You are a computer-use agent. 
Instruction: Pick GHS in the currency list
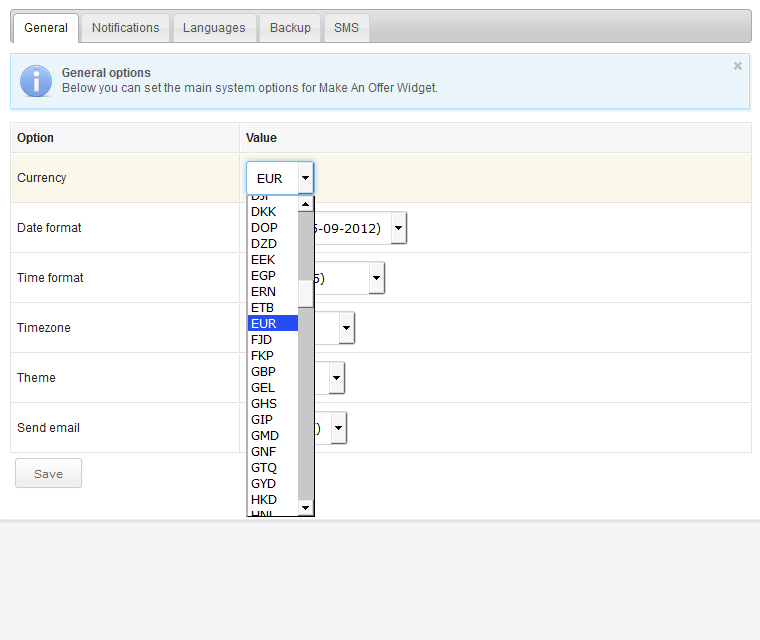tap(272, 404)
